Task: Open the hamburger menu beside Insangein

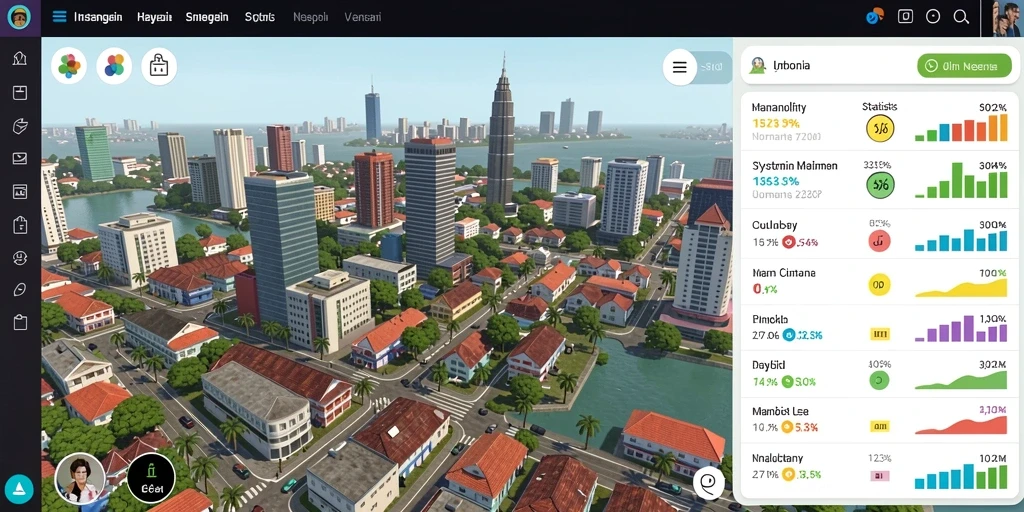Action: [x=59, y=17]
